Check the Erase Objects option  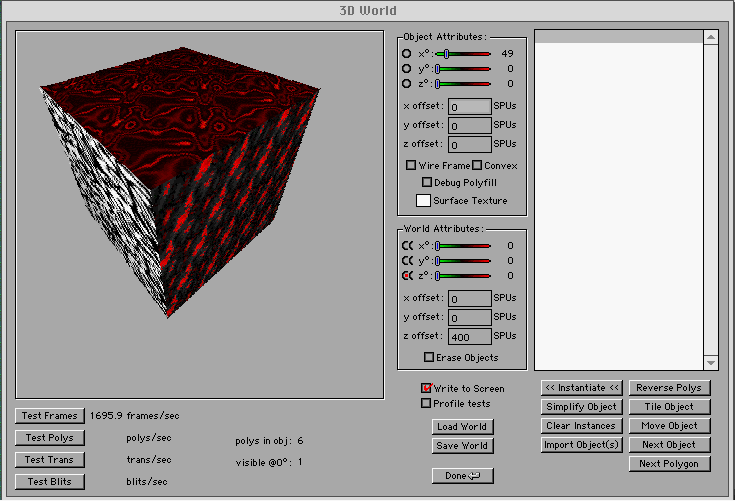coord(429,358)
